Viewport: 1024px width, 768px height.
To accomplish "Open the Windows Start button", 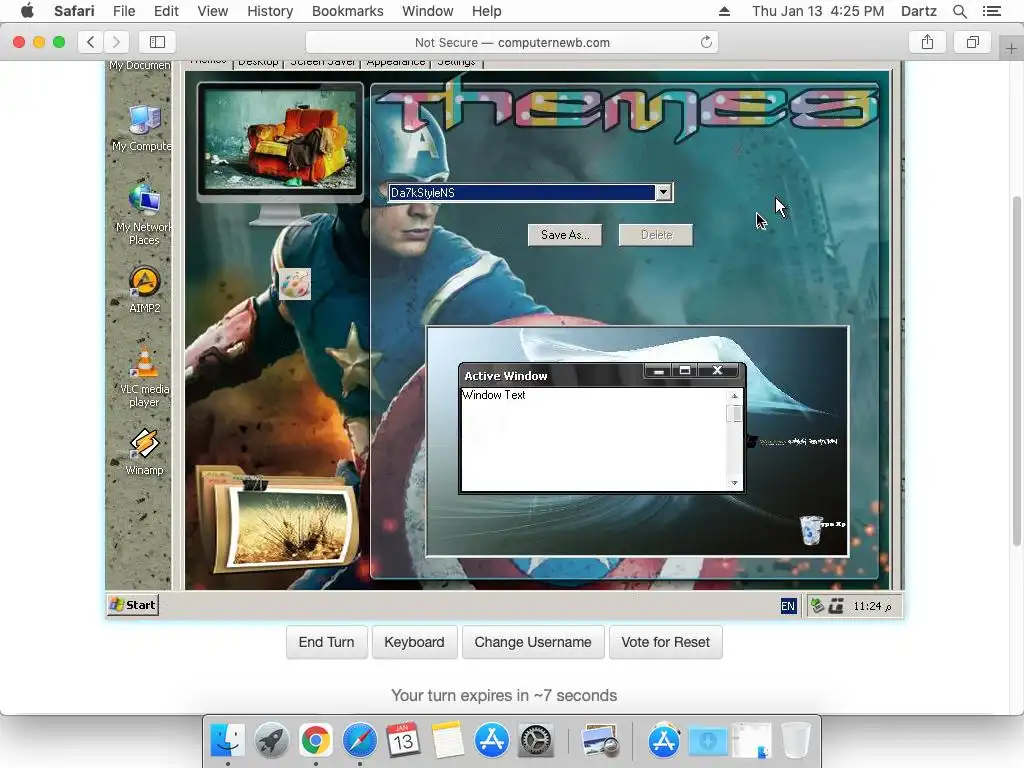I will click(x=133, y=605).
